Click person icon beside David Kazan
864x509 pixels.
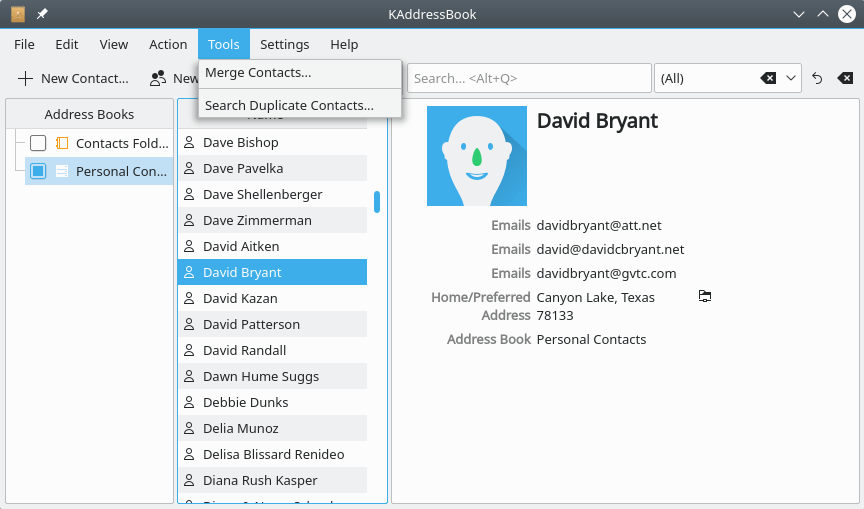[x=189, y=298]
